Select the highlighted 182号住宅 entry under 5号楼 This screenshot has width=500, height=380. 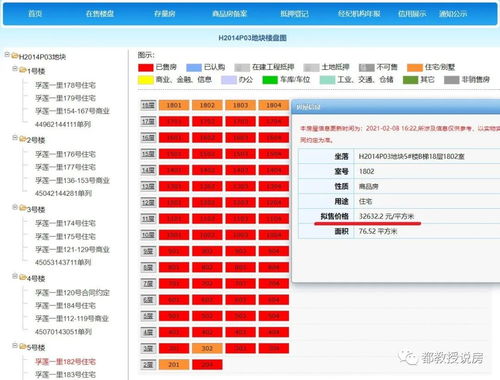pos(65,362)
